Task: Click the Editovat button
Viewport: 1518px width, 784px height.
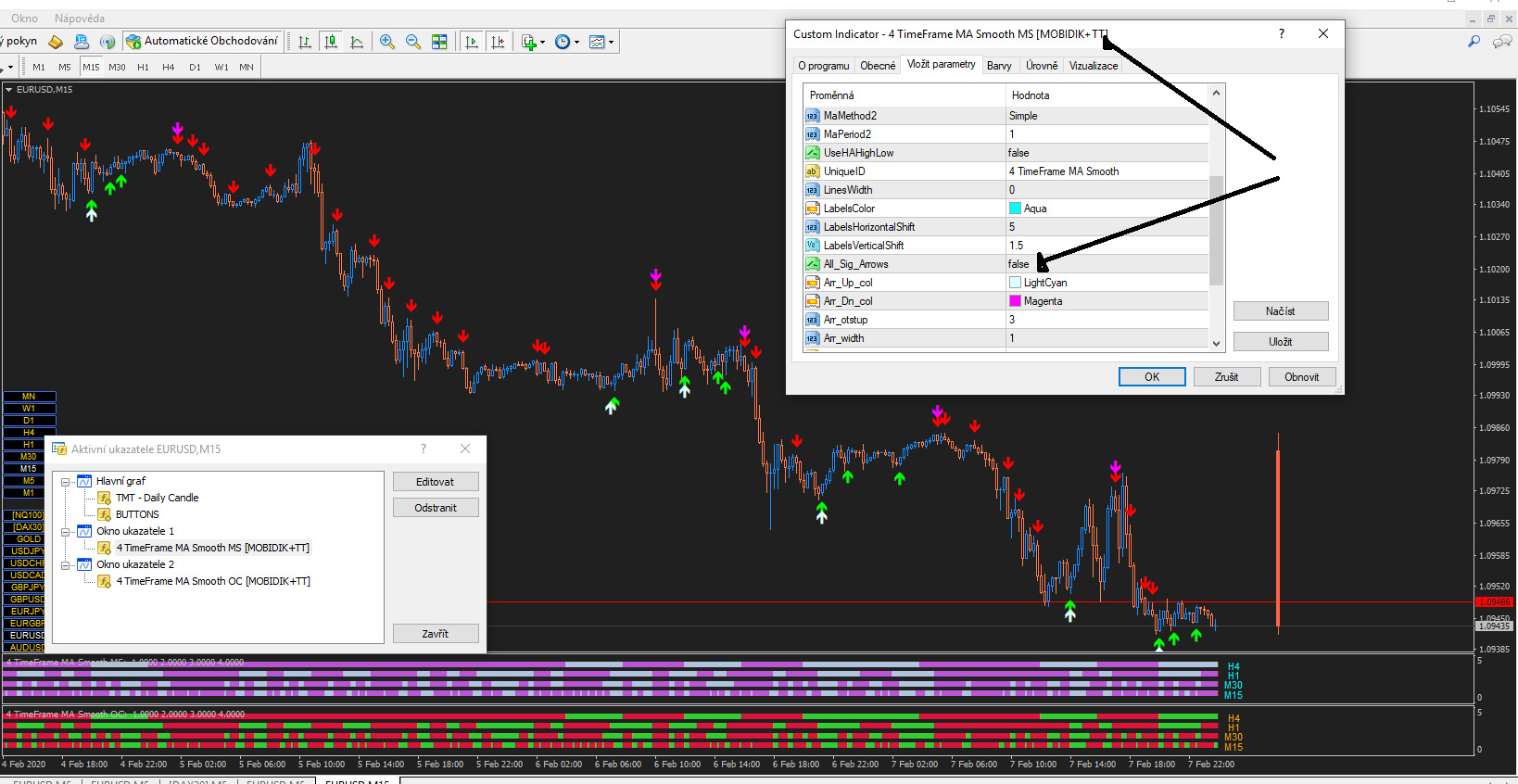Action: point(435,482)
